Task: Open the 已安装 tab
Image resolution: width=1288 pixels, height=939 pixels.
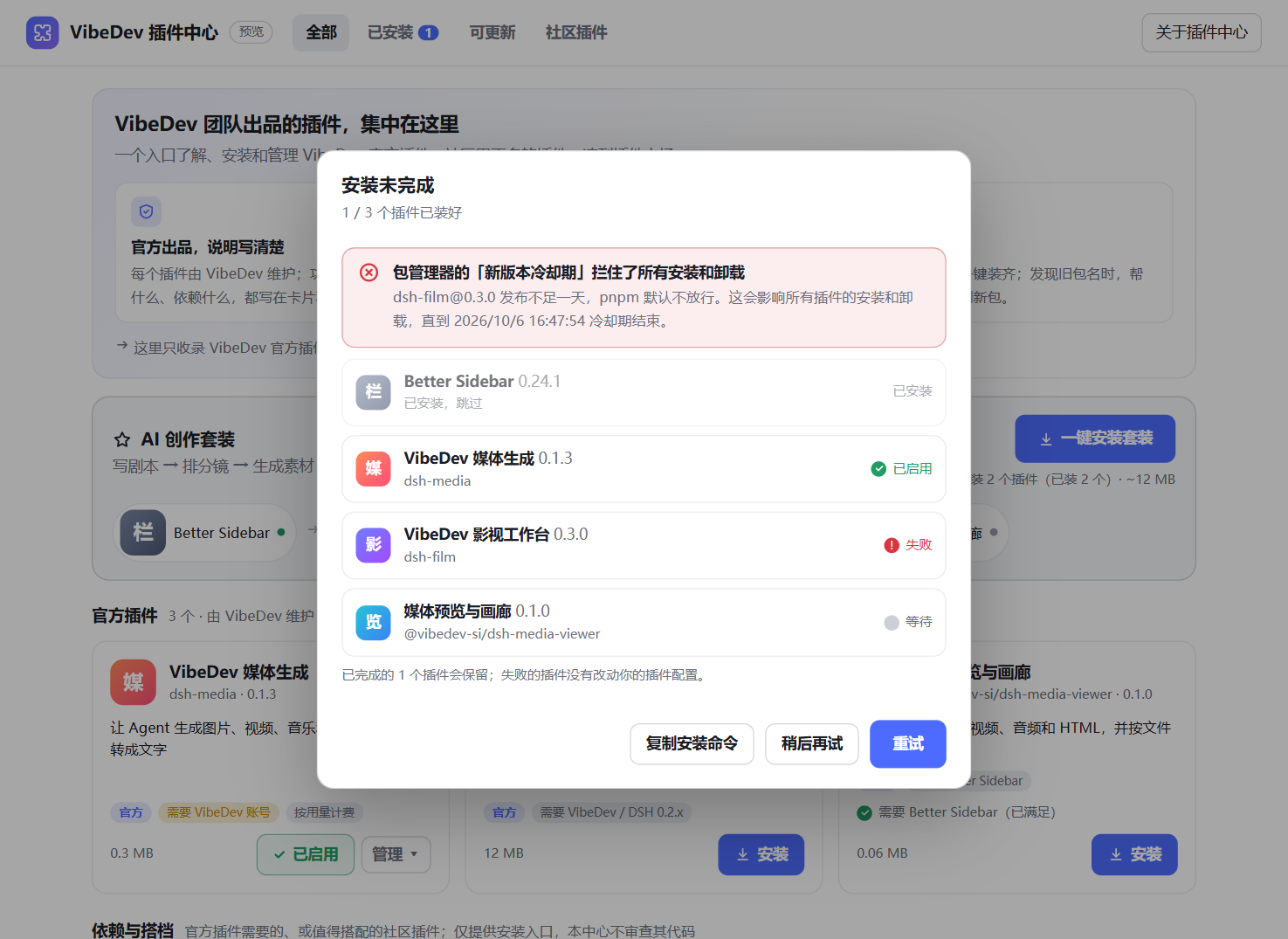Action: [403, 32]
